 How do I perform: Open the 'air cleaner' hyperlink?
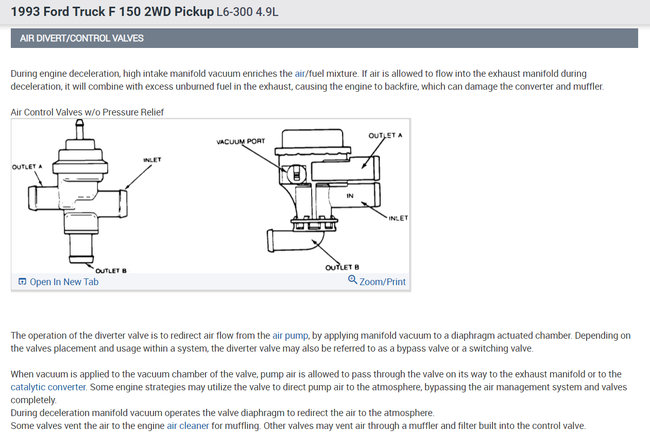tap(188, 426)
